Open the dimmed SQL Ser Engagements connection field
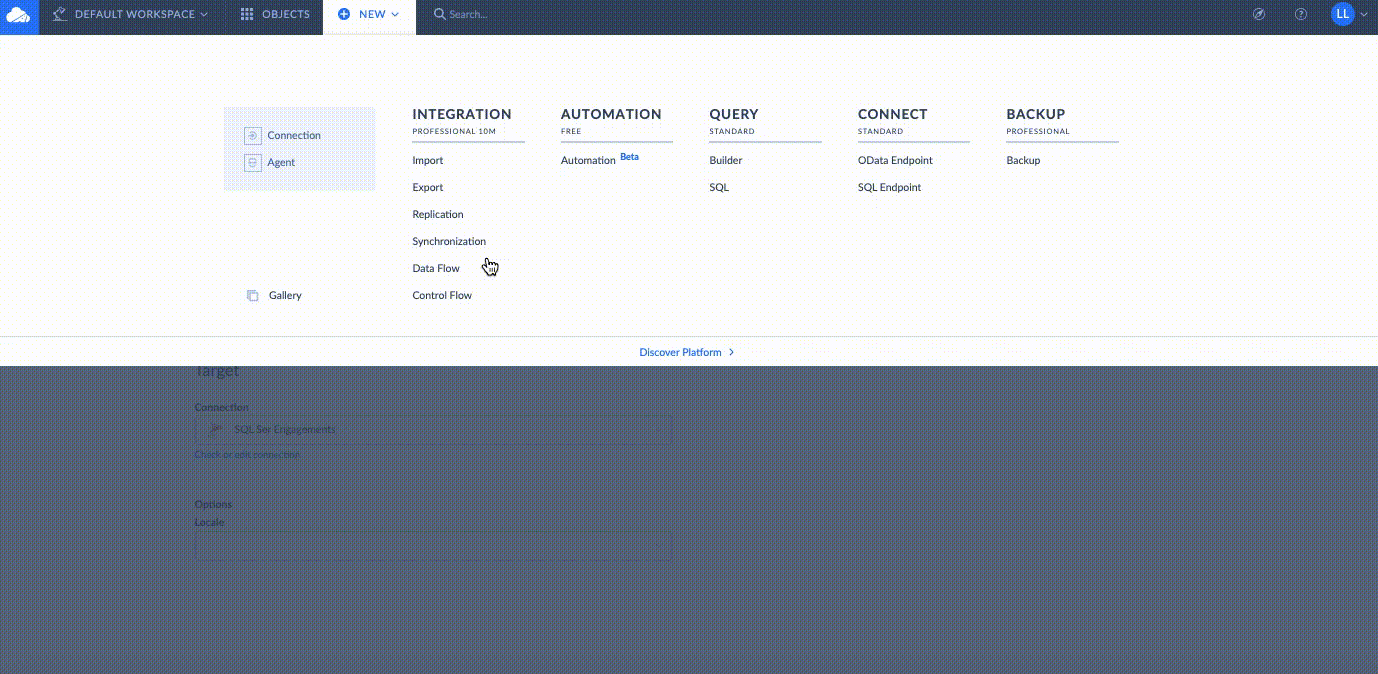1378x674 pixels. [433, 429]
